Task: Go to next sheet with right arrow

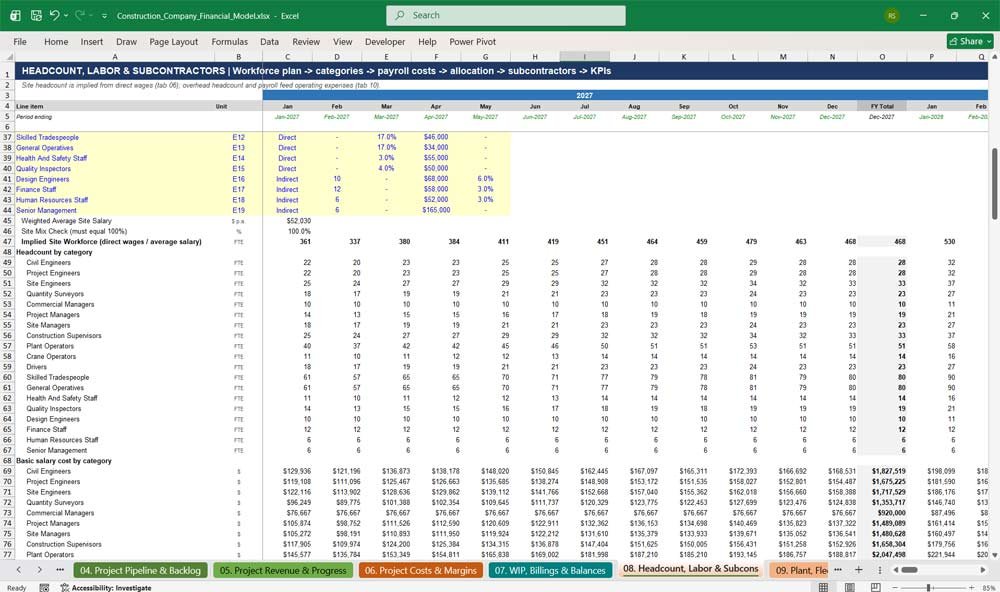Action: [40, 570]
